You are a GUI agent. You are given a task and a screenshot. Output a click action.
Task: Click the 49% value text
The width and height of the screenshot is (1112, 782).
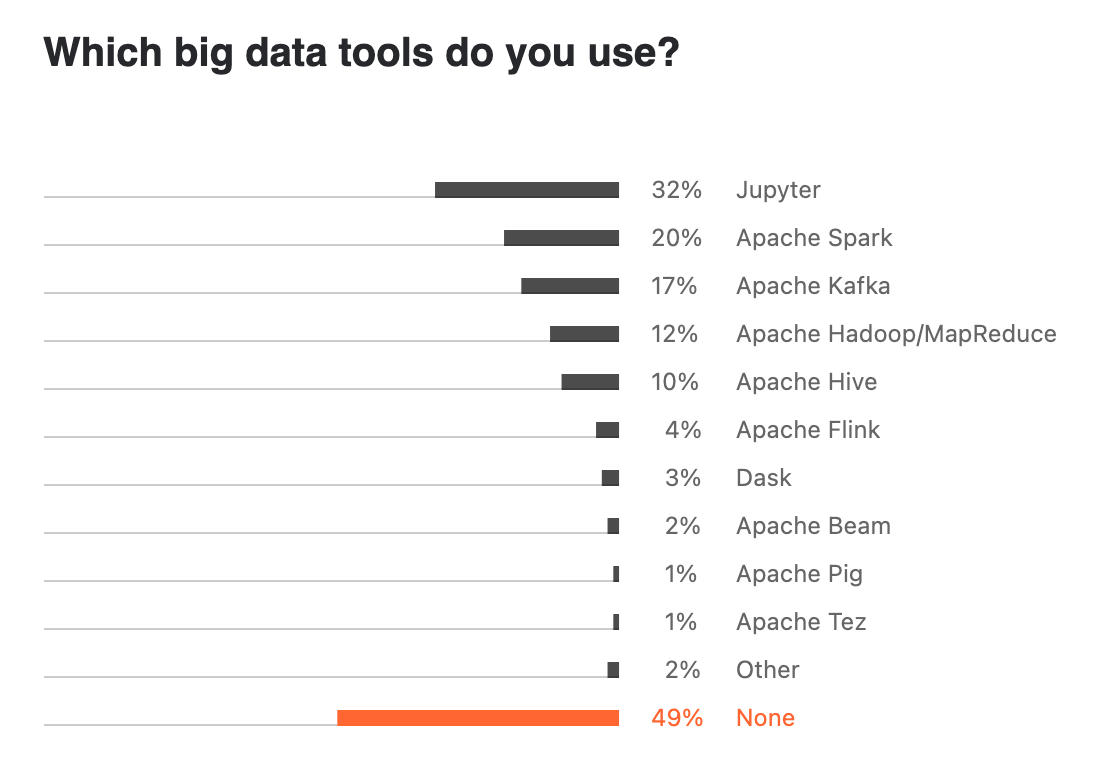tap(677, 717)
